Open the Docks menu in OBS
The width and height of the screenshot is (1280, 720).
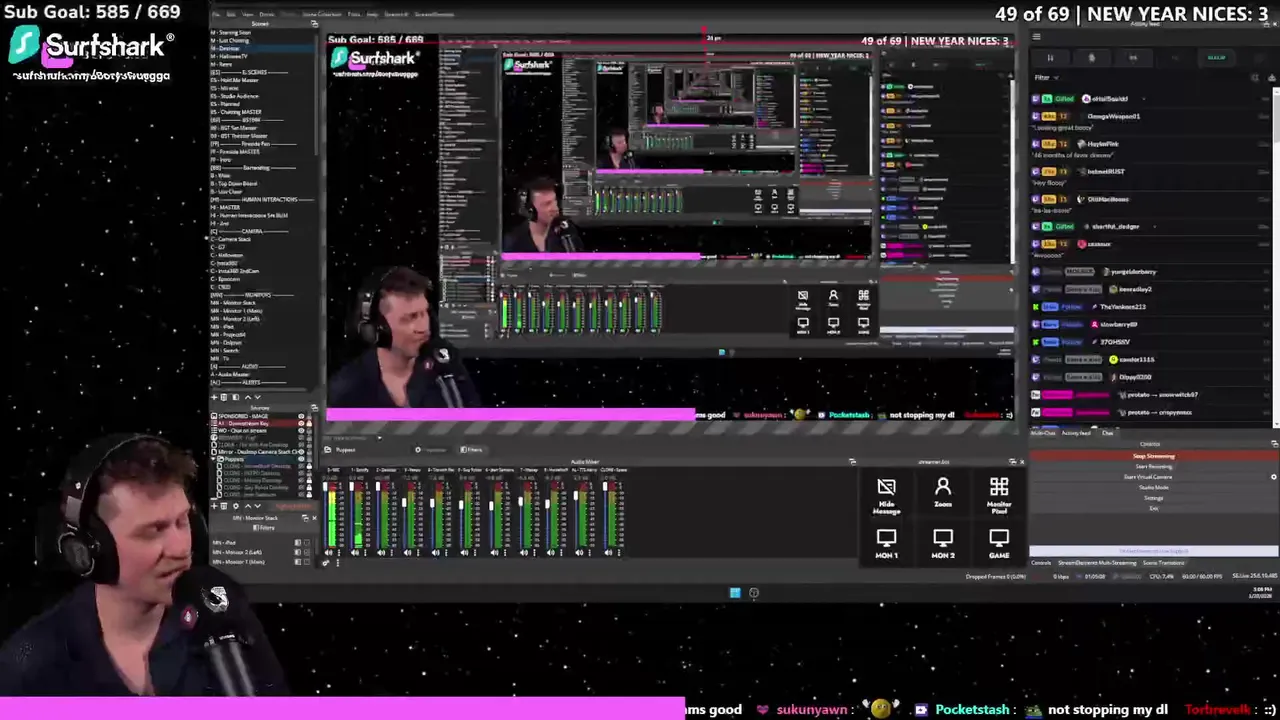[x=267, y=14]
